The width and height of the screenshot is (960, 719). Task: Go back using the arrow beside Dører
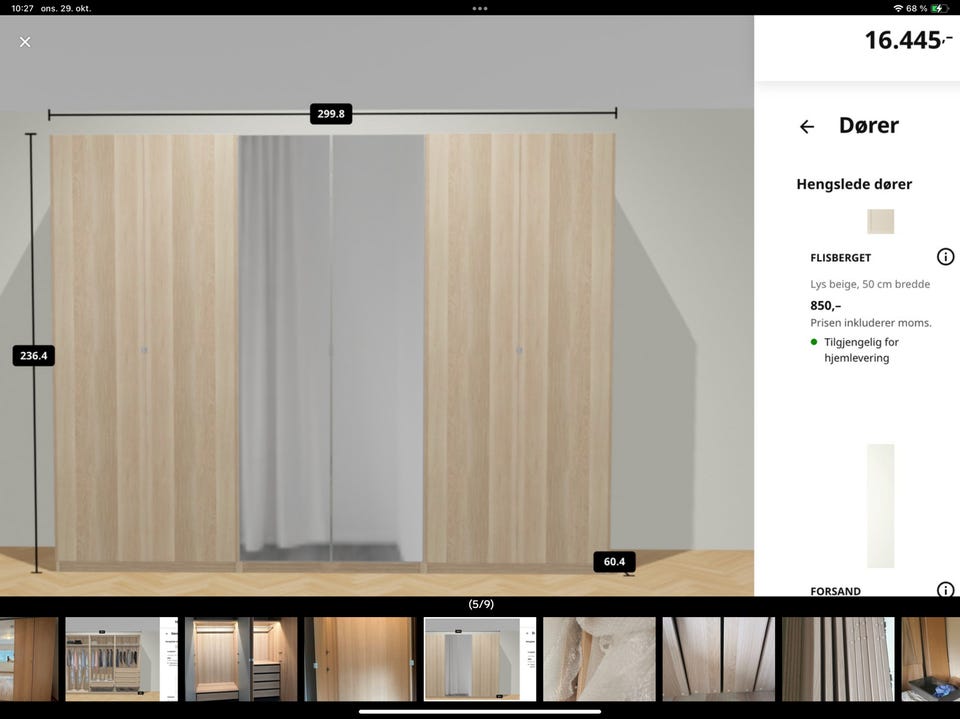click(807, 127)
